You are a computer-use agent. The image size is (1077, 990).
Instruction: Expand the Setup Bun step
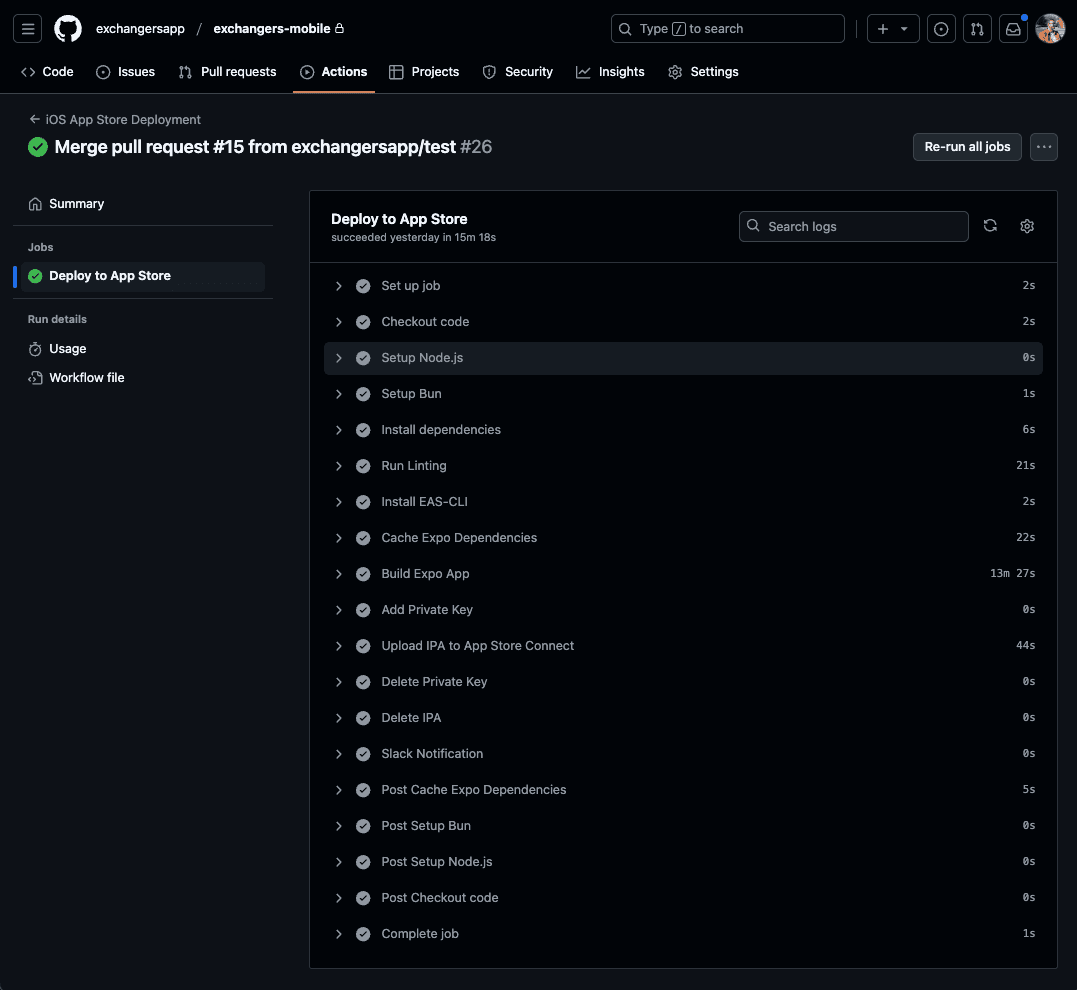pos(339,394)
